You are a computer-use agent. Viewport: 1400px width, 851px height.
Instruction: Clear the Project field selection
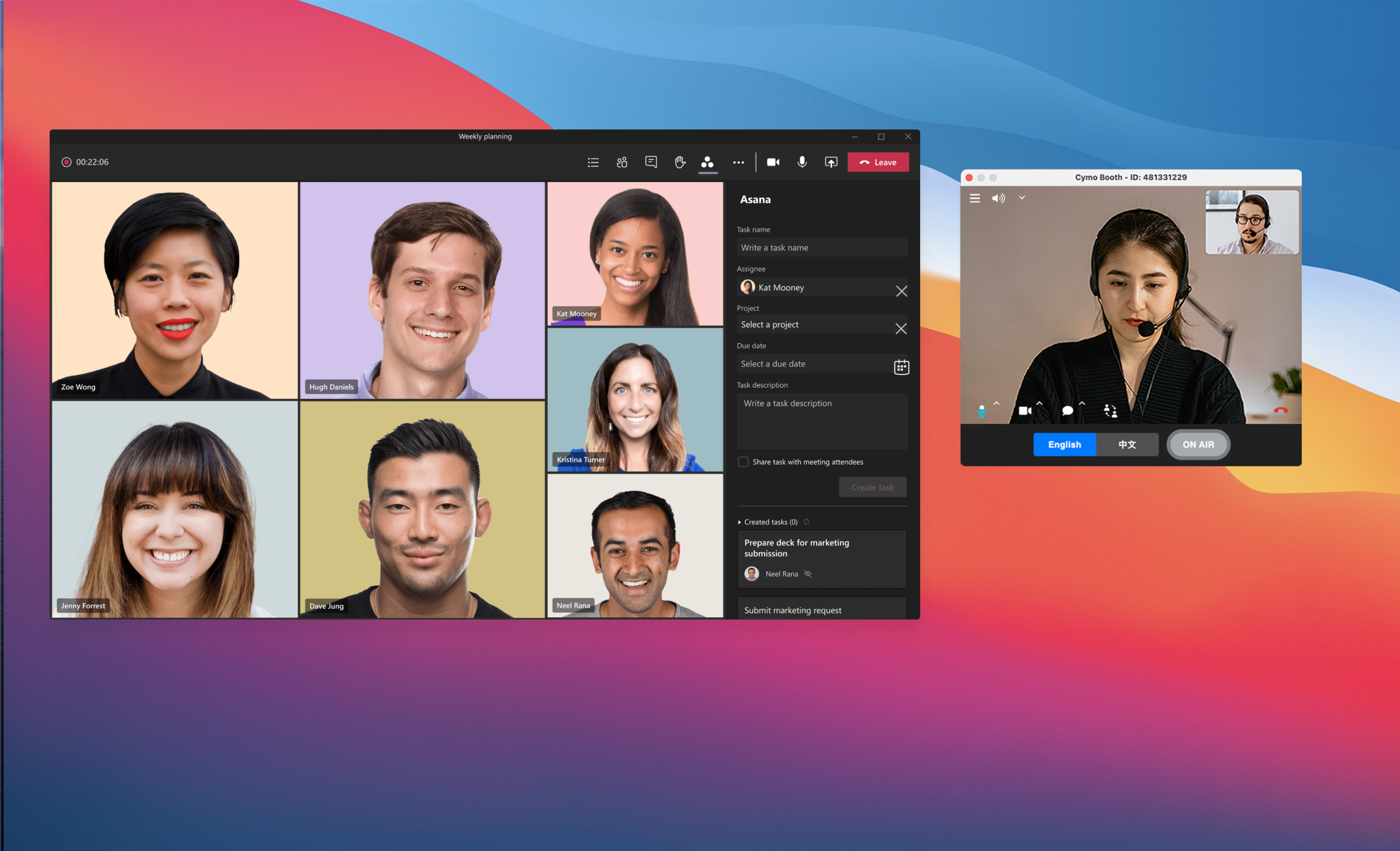click(901, 329)
